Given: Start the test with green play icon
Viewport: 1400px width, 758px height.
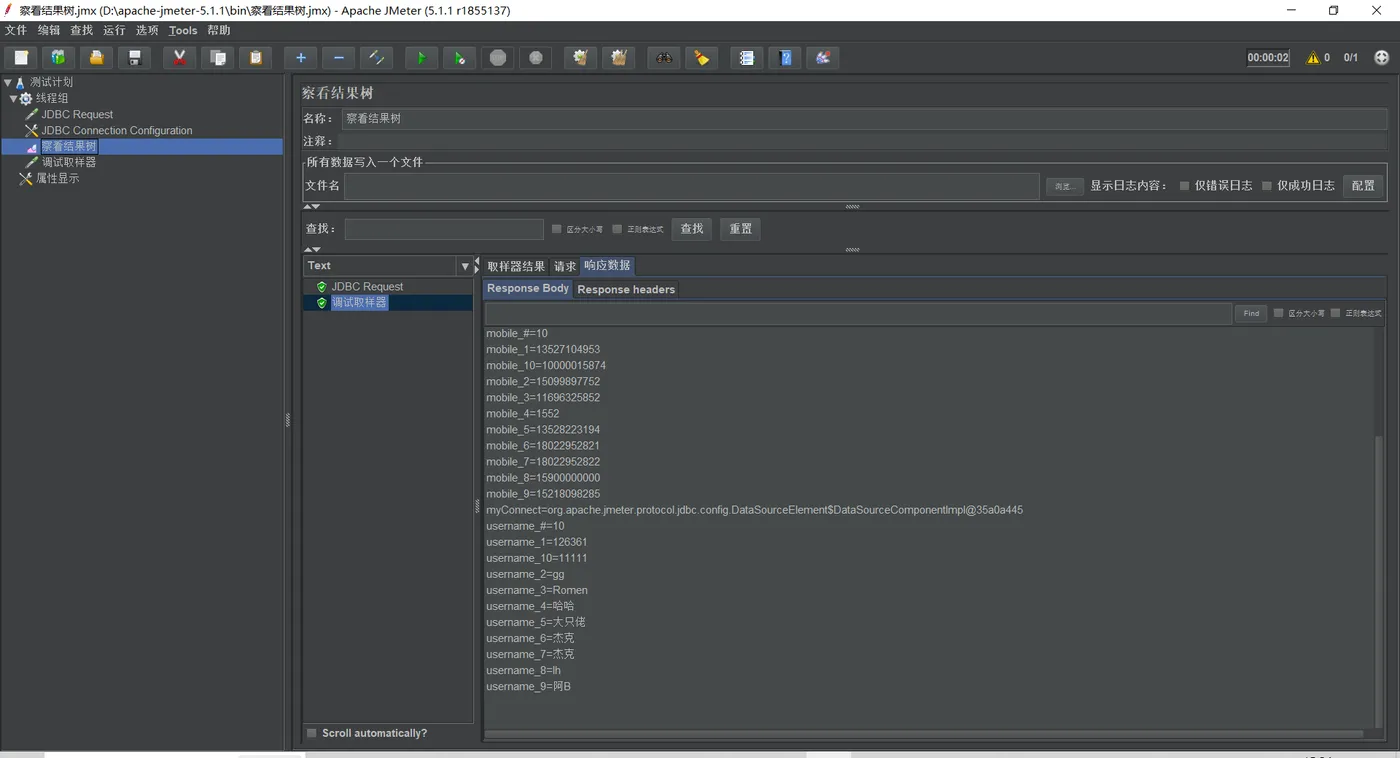Looking at the screenshot, I should (x=421, y=58).
